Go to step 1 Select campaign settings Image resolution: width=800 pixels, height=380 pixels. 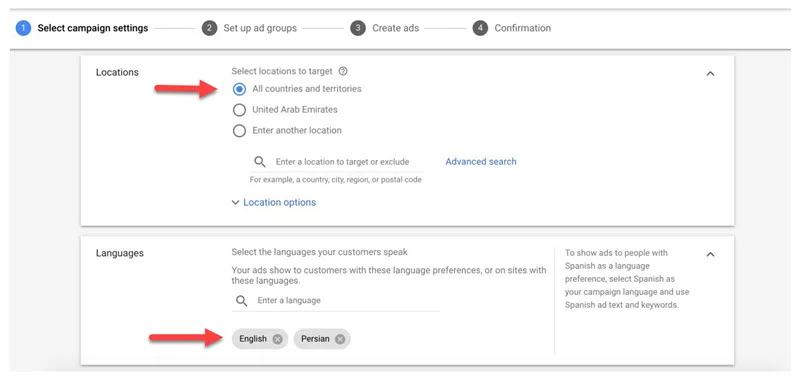tap(82, 28)
